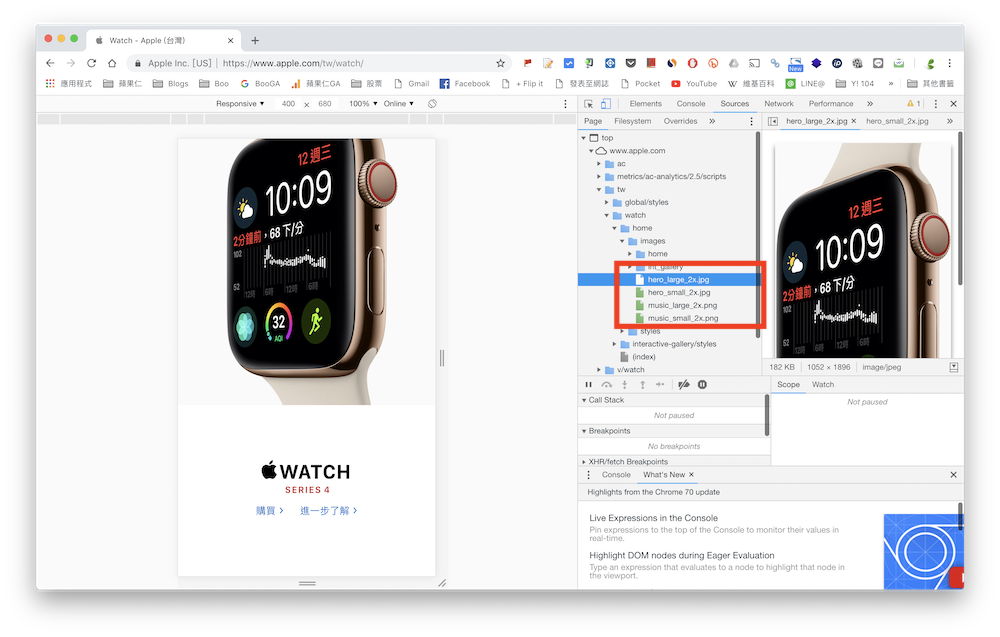This screenshot has width=1000, height=637.
Task: Reload the Apple Watch page
Action: click(x=92, y=63)
